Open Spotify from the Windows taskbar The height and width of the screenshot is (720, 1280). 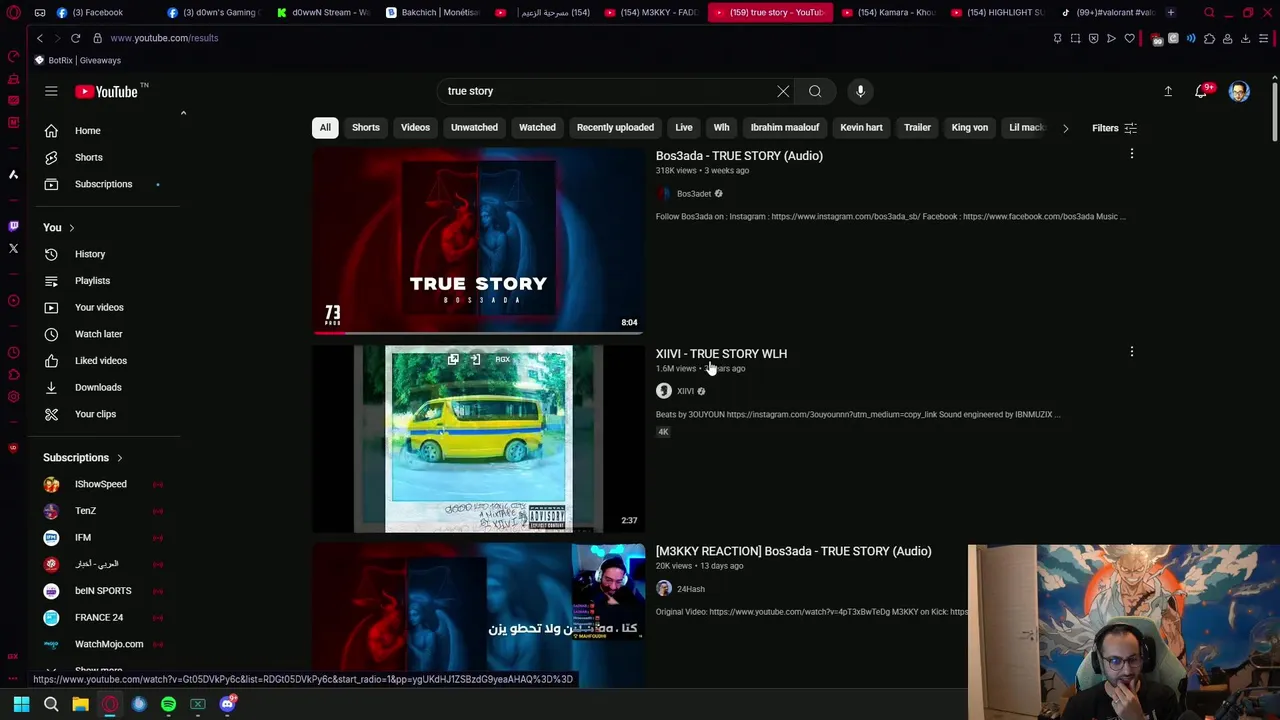168,704
